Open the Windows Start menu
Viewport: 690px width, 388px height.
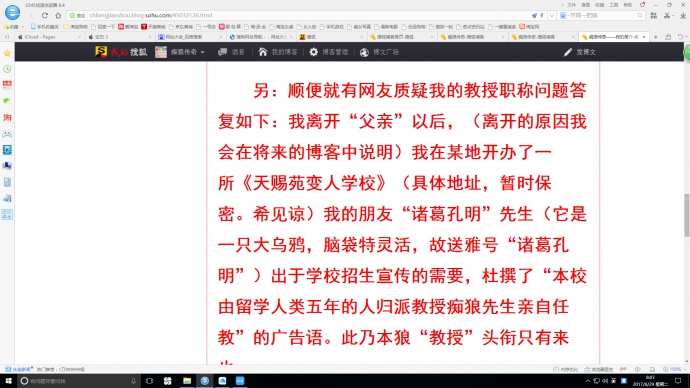coord(8,381)
